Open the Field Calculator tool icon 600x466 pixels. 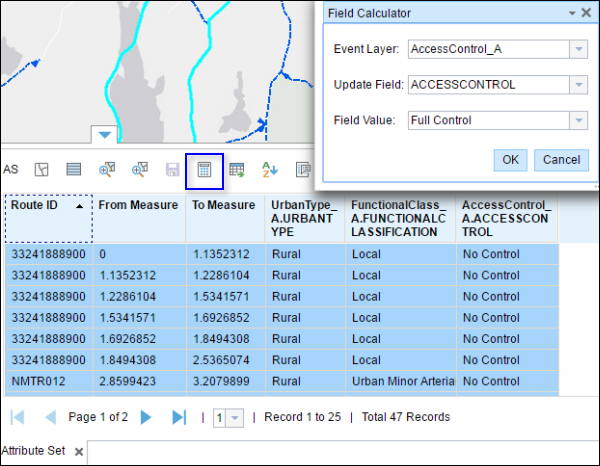tap(204, 170)
